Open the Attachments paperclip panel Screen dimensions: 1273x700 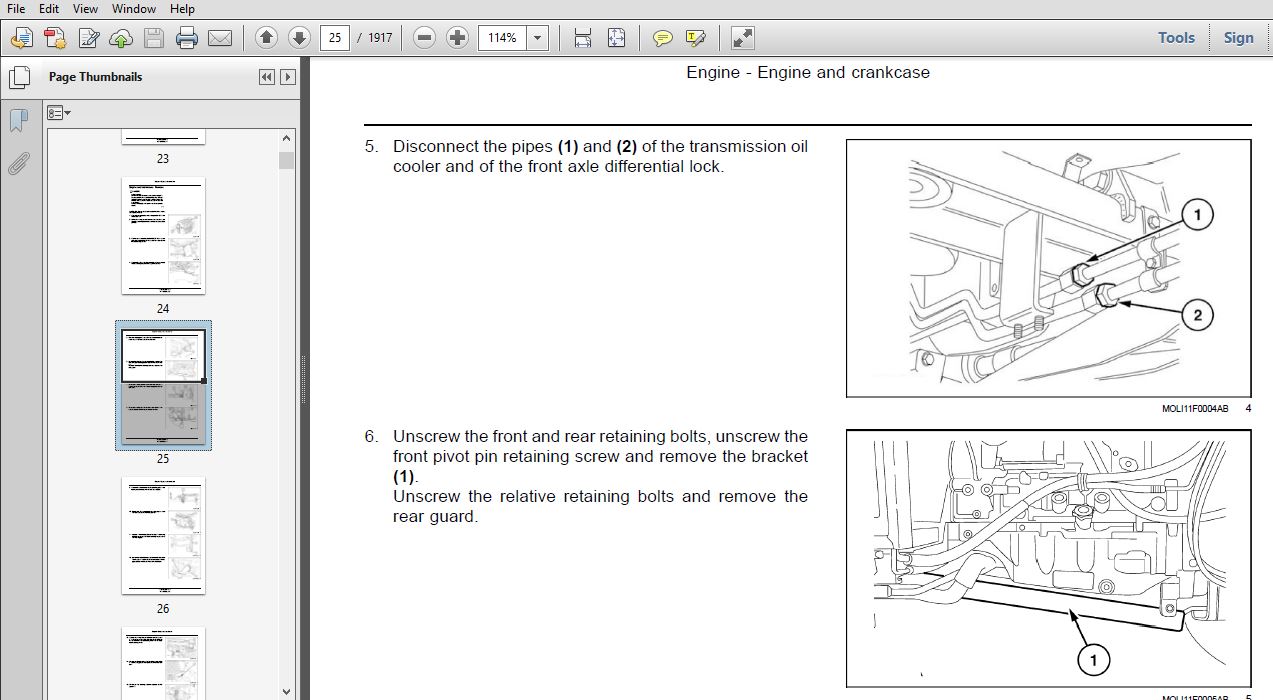tap(18, 164)
